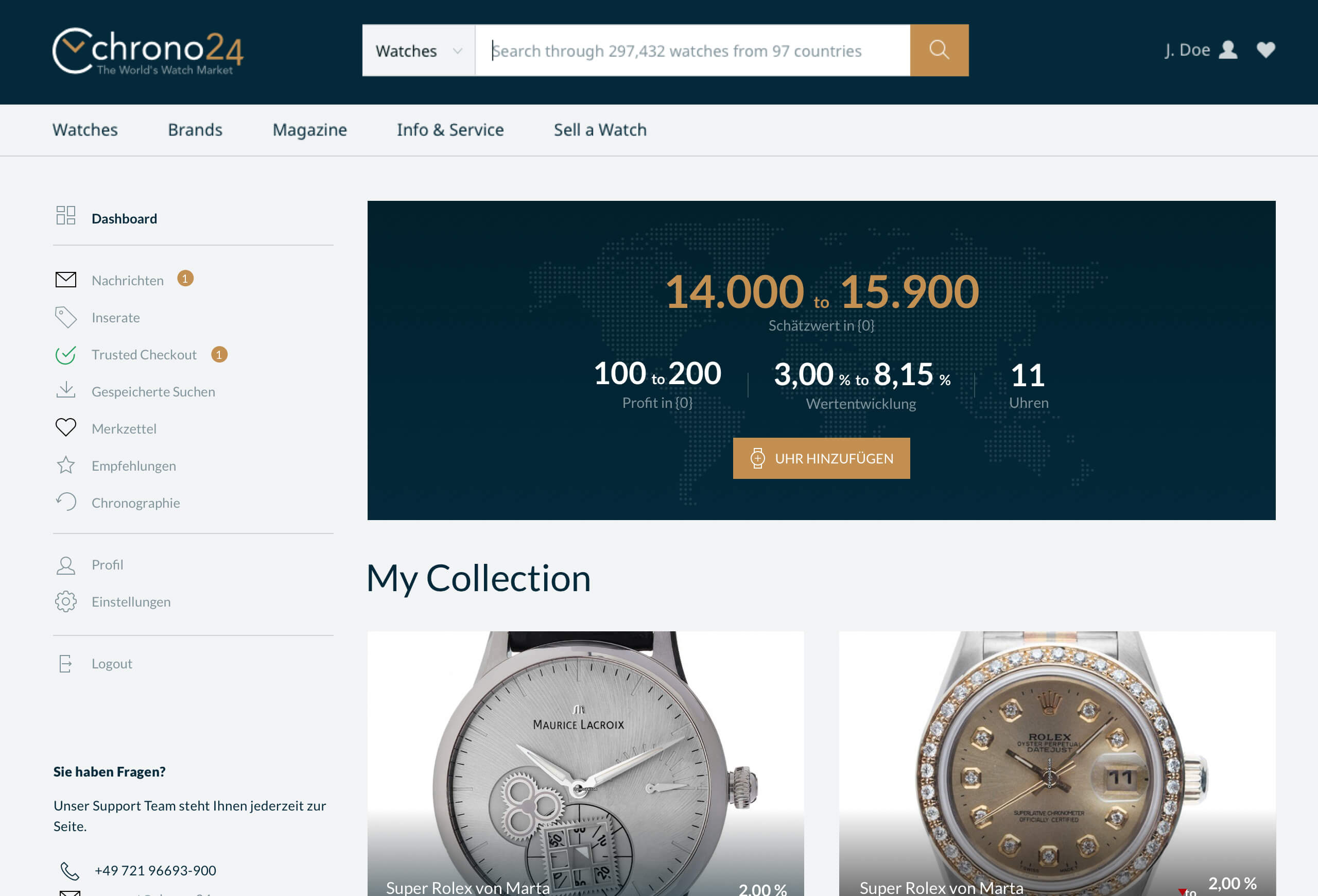
Task: Open Trusted Checkout checkmark icon
Action: (66, 355)
